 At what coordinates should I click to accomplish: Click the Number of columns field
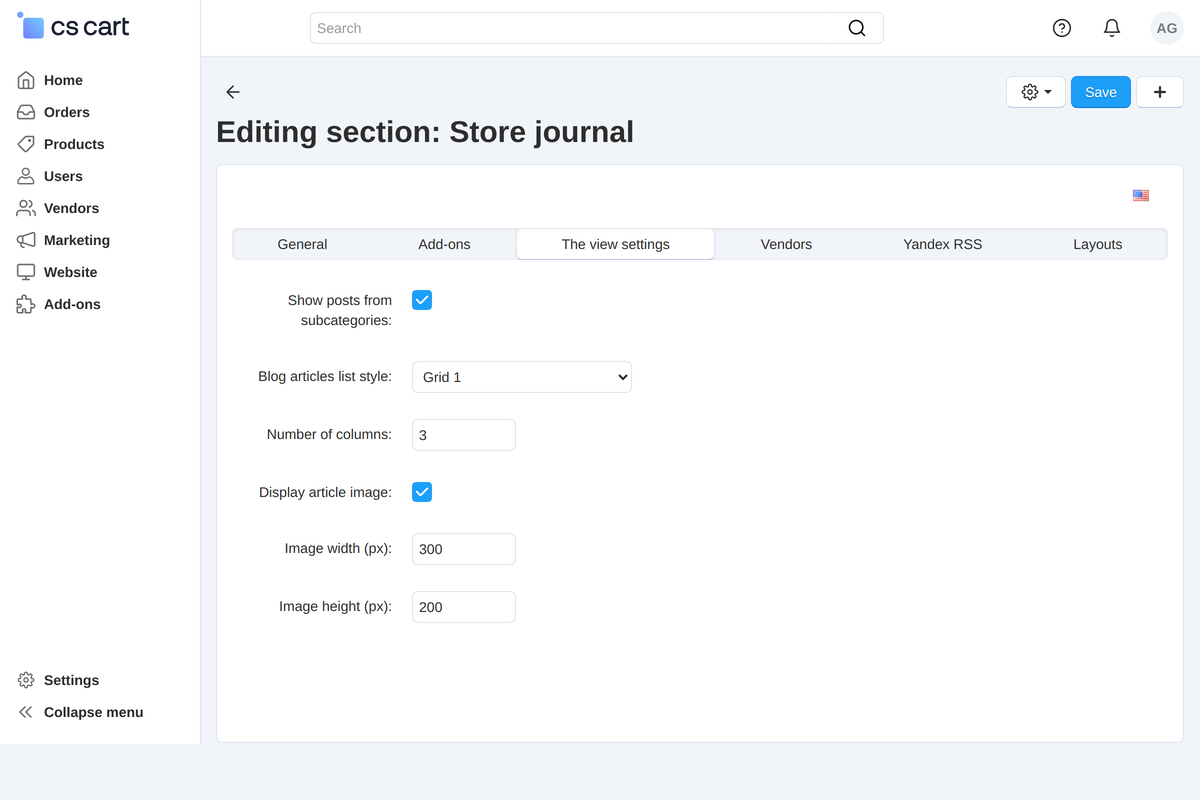click(464, 435)
